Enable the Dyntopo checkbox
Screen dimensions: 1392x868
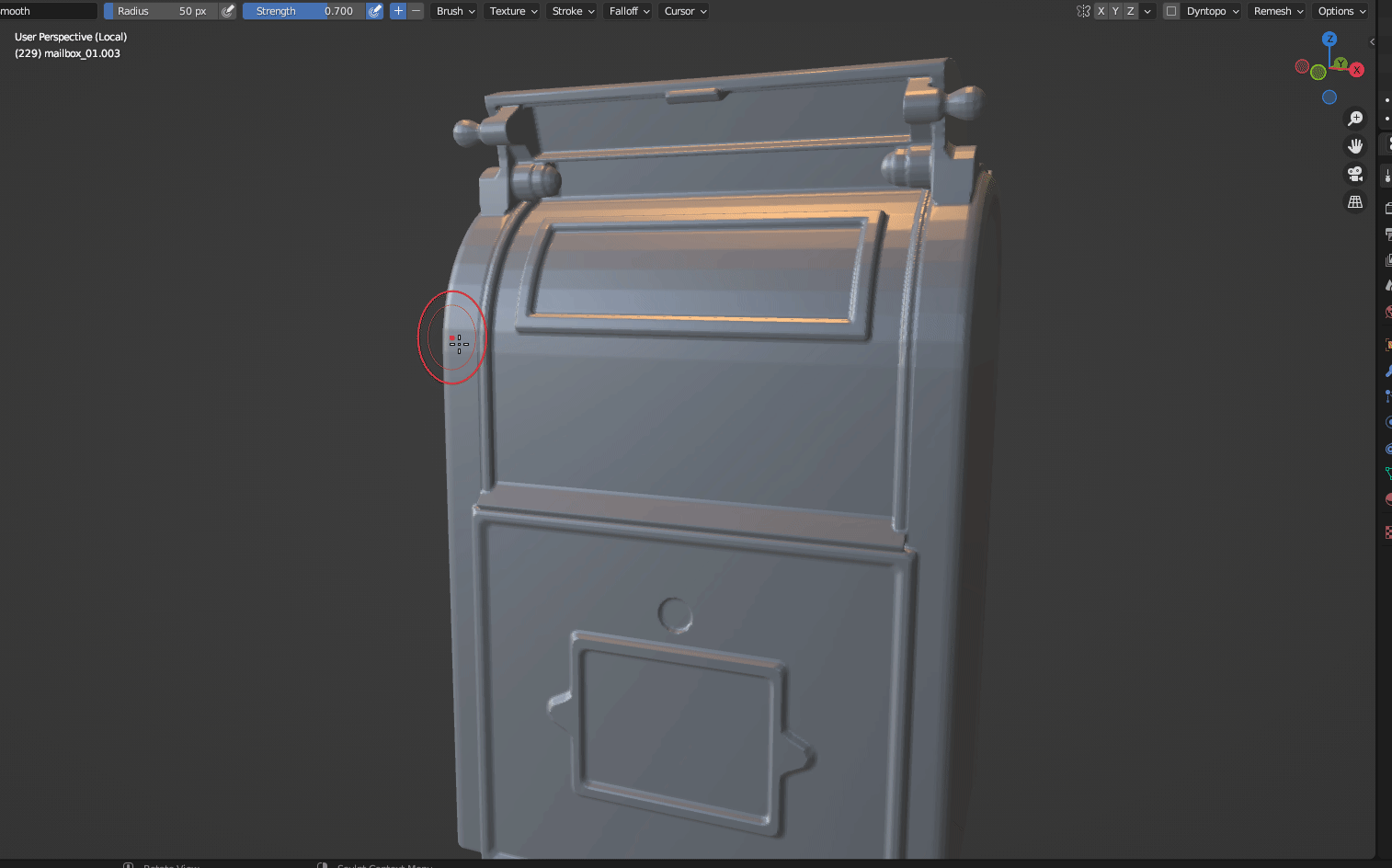(x=1171, y=11)
